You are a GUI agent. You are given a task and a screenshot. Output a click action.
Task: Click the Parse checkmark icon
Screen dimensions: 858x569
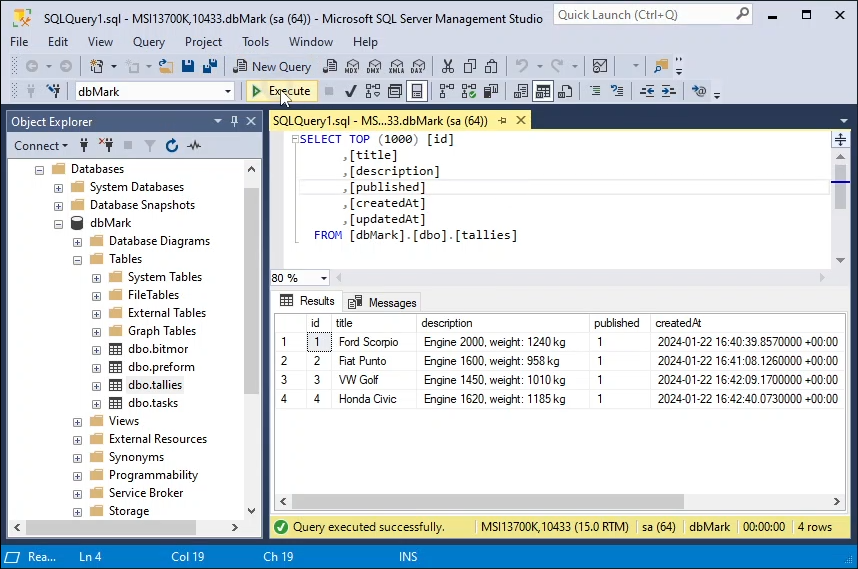point(351,91)
